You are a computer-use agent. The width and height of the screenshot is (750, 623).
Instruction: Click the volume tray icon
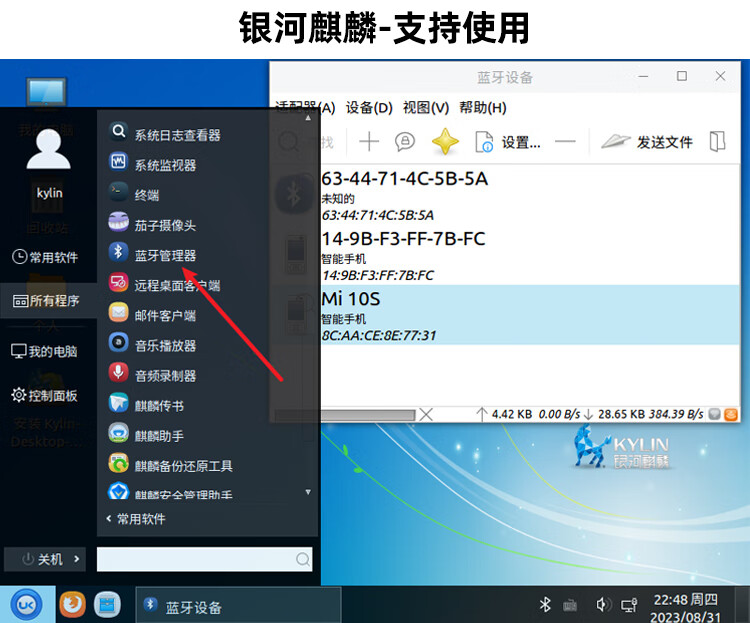[603, 605]
